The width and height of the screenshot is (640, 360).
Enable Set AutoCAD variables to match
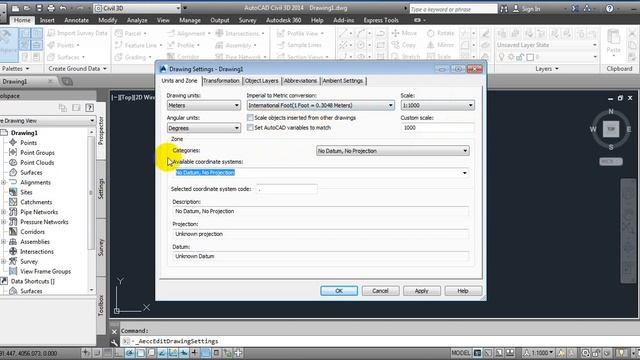pyautogui.click(x=250, y=128)
